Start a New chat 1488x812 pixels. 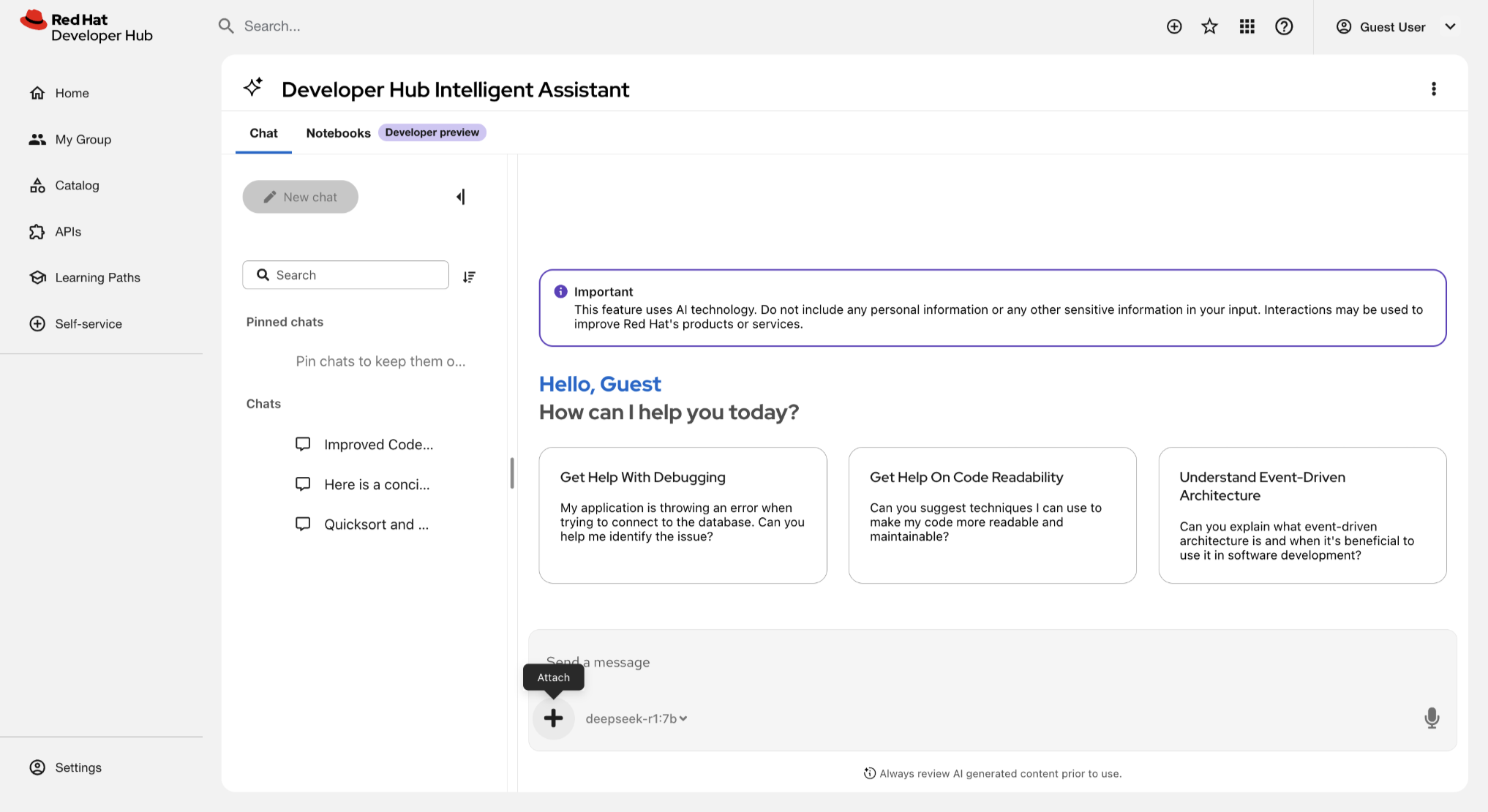tap(300, 197)
